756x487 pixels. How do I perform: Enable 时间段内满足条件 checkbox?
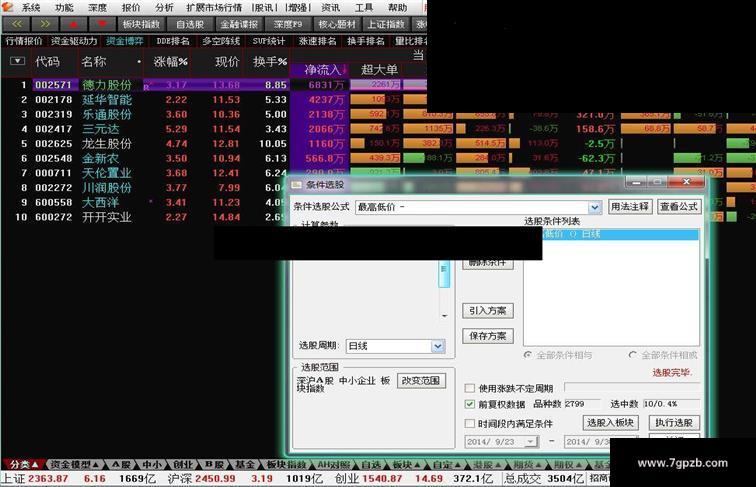tap(470, 423)
